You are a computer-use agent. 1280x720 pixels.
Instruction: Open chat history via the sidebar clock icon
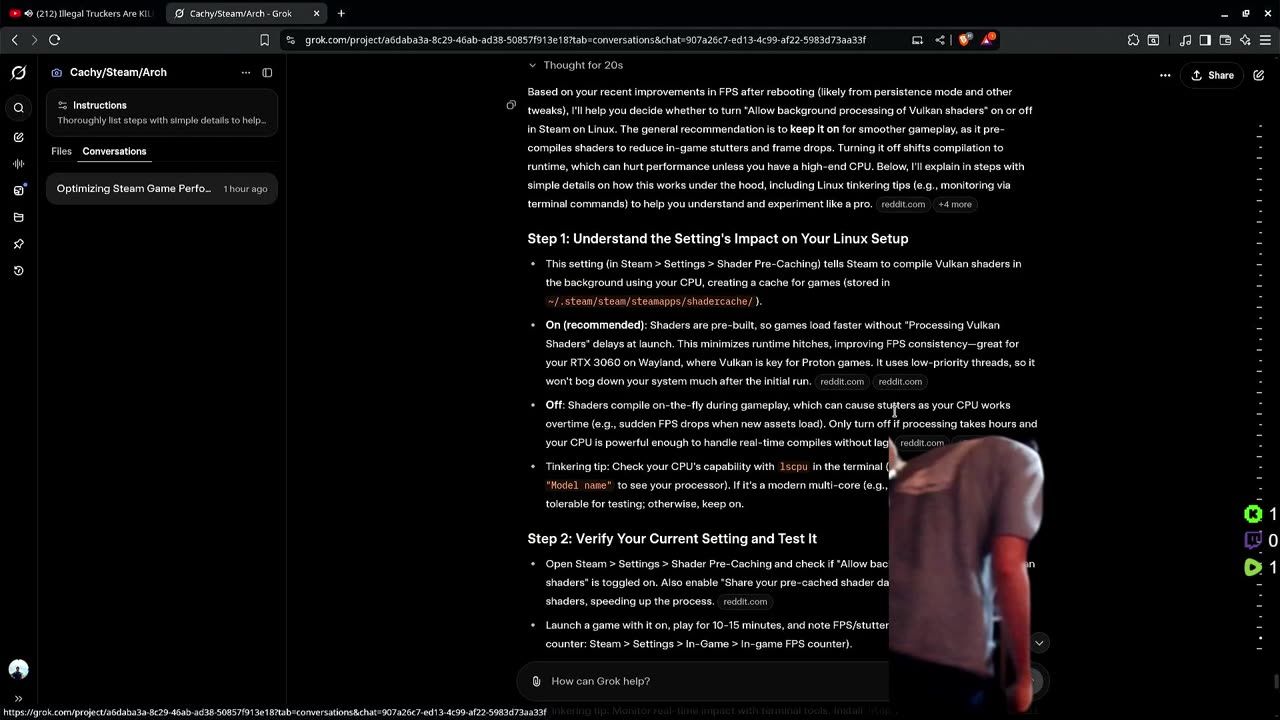pos(18,271)
